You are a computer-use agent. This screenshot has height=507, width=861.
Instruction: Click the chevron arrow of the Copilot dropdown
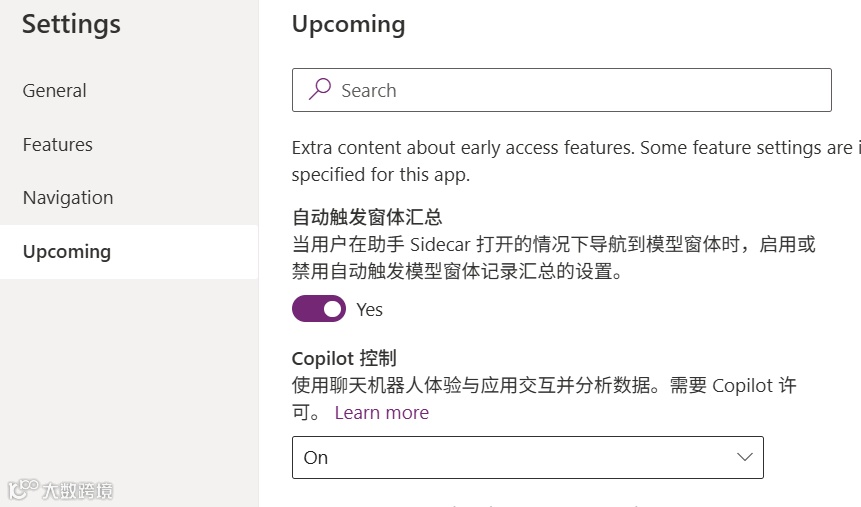click(744, 457)
